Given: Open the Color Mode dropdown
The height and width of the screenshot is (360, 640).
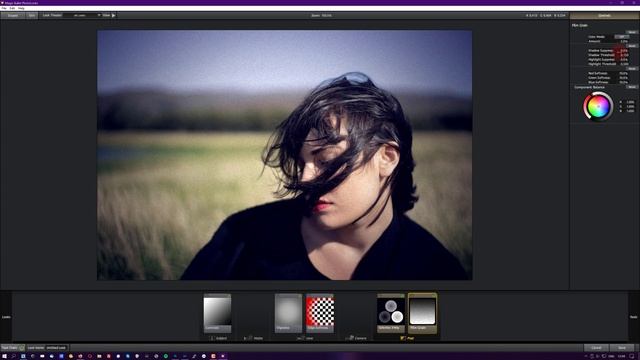Looking at the screenshot, I should tap(622, 37).
